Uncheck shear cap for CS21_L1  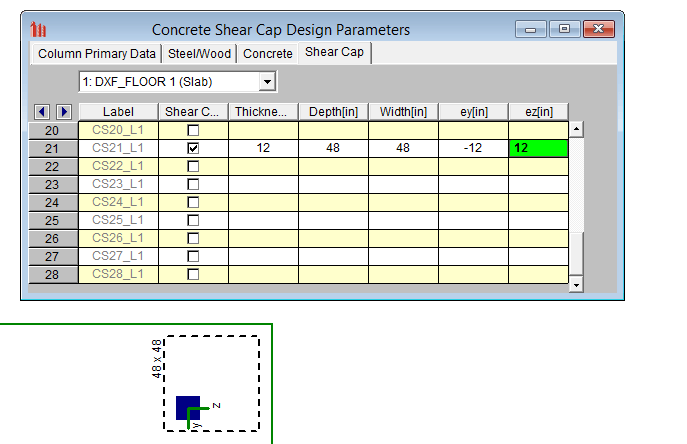pos(193,148)
